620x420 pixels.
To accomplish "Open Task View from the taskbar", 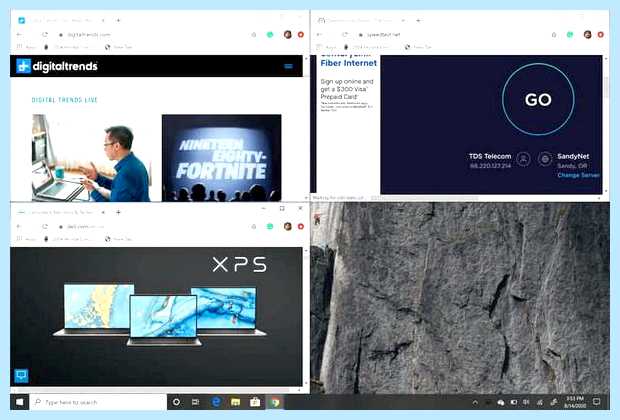I will coord(196,402).
